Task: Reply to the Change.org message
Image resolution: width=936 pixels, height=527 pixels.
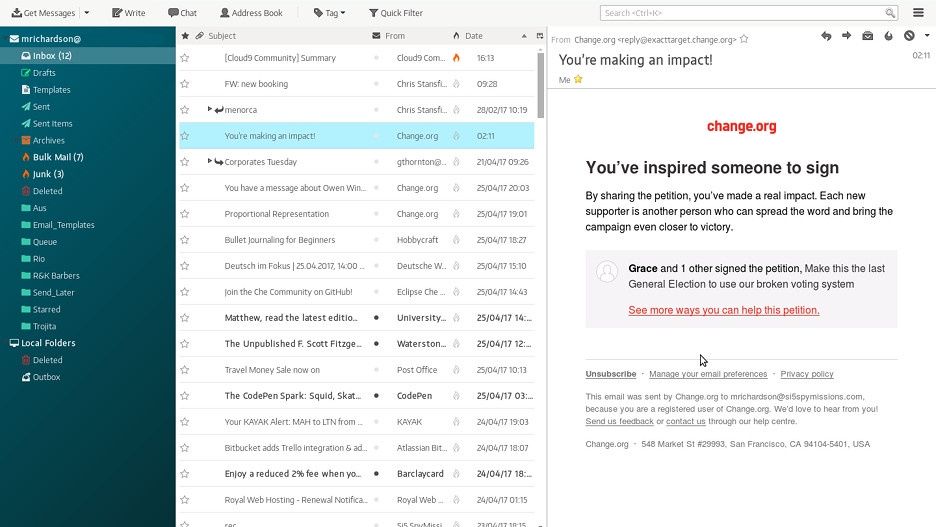Action: pyautogui.click(x=826, y=36)
